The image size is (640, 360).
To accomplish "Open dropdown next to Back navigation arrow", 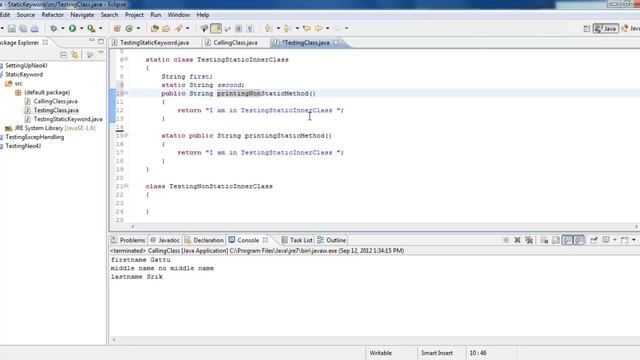I will tap(327, 28).
